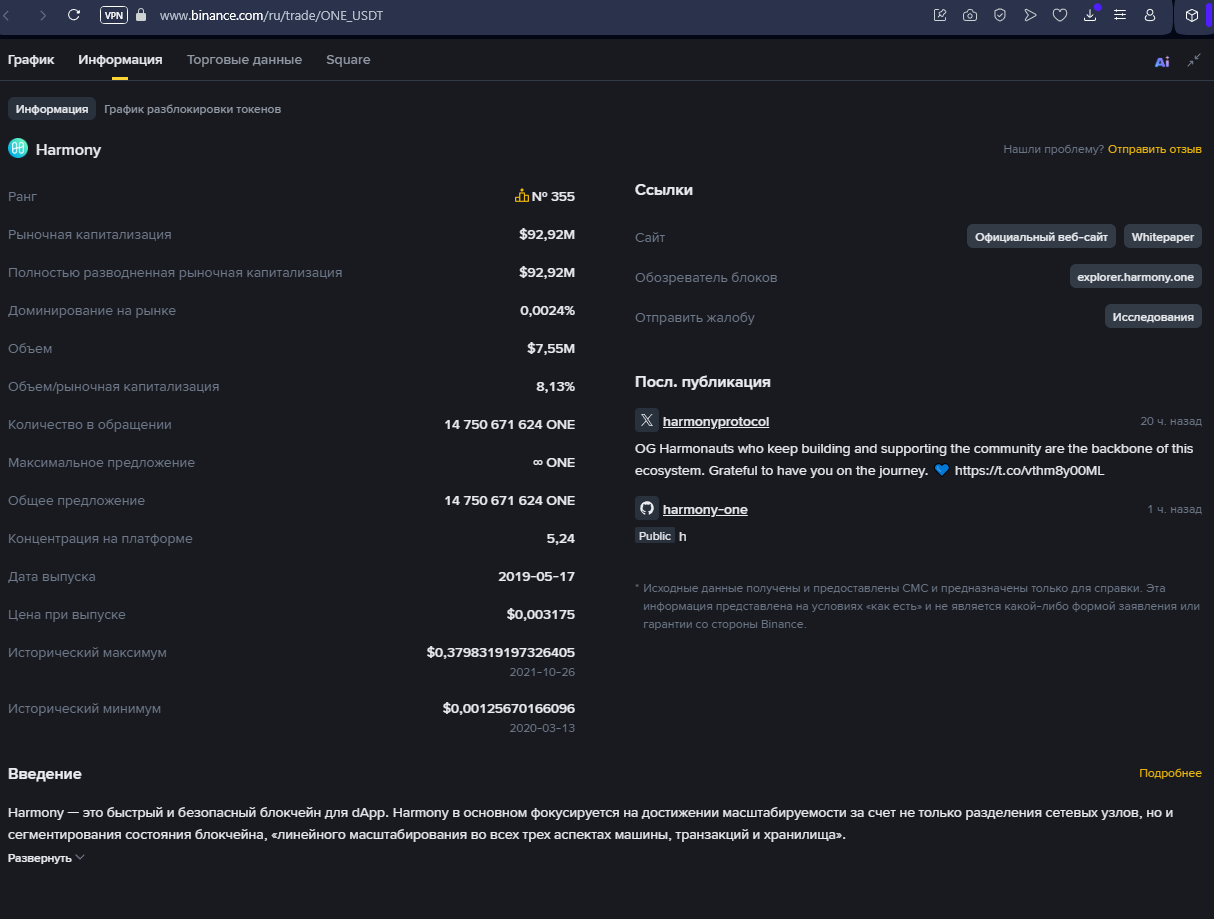
Task: Click the GitHub icon next to harmony-one
Action: coord(647,509)
